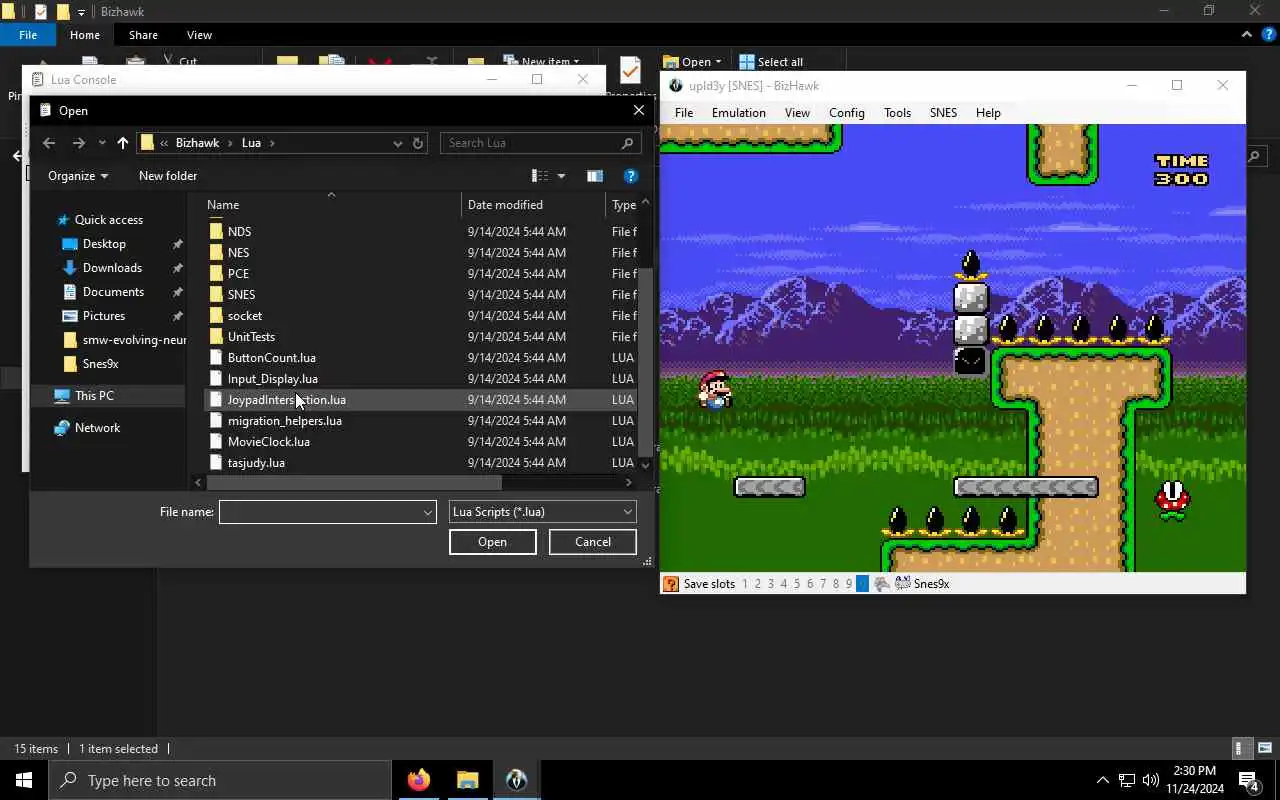This screenshot has width=1280, height=800.
Task: Cancel the Open dialog
Action: 592,542
